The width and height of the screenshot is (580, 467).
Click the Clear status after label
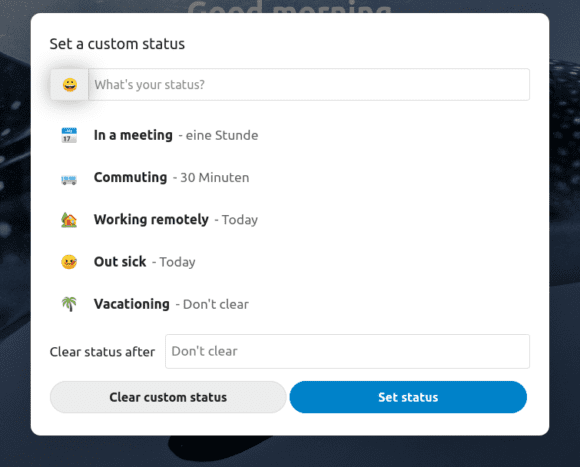(x=102, y=352)
